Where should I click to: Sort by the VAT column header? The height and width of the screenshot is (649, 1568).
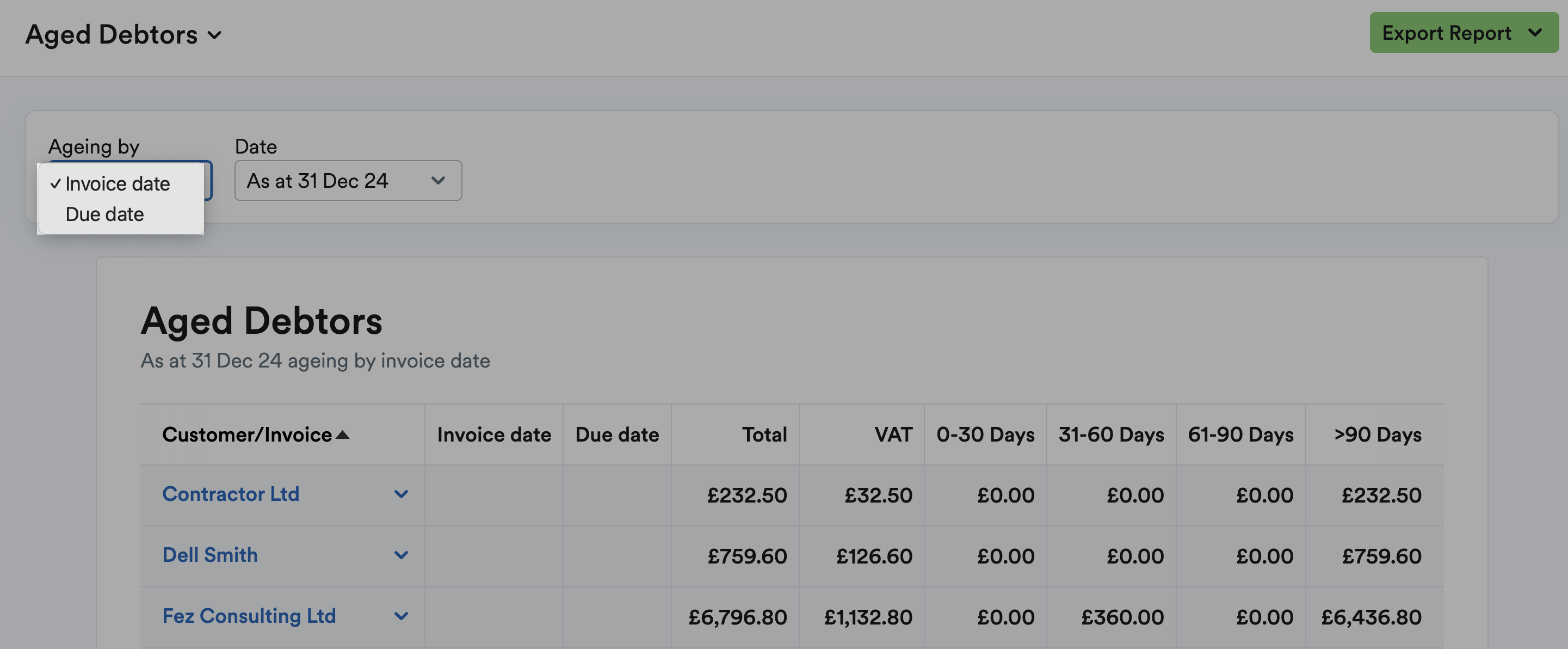pos(893,434)
